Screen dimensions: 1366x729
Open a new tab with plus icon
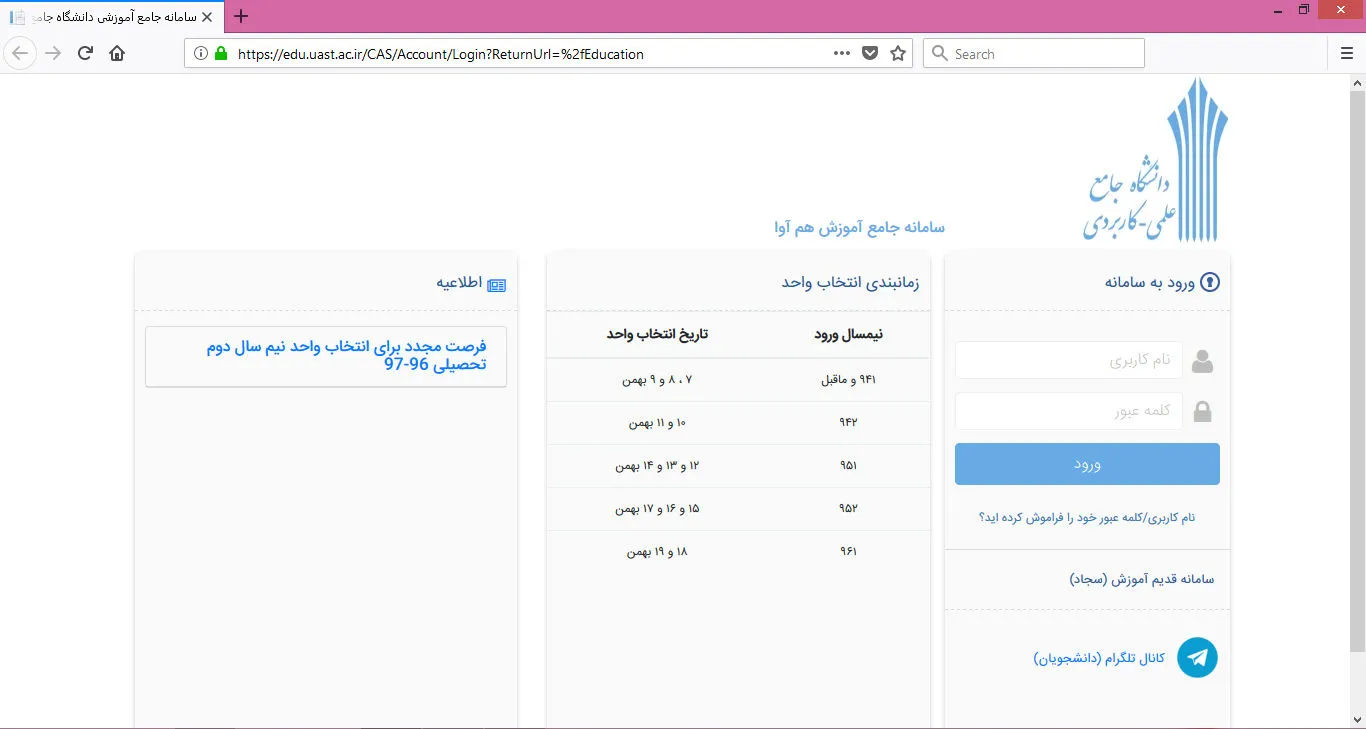(x=241, y=16)
